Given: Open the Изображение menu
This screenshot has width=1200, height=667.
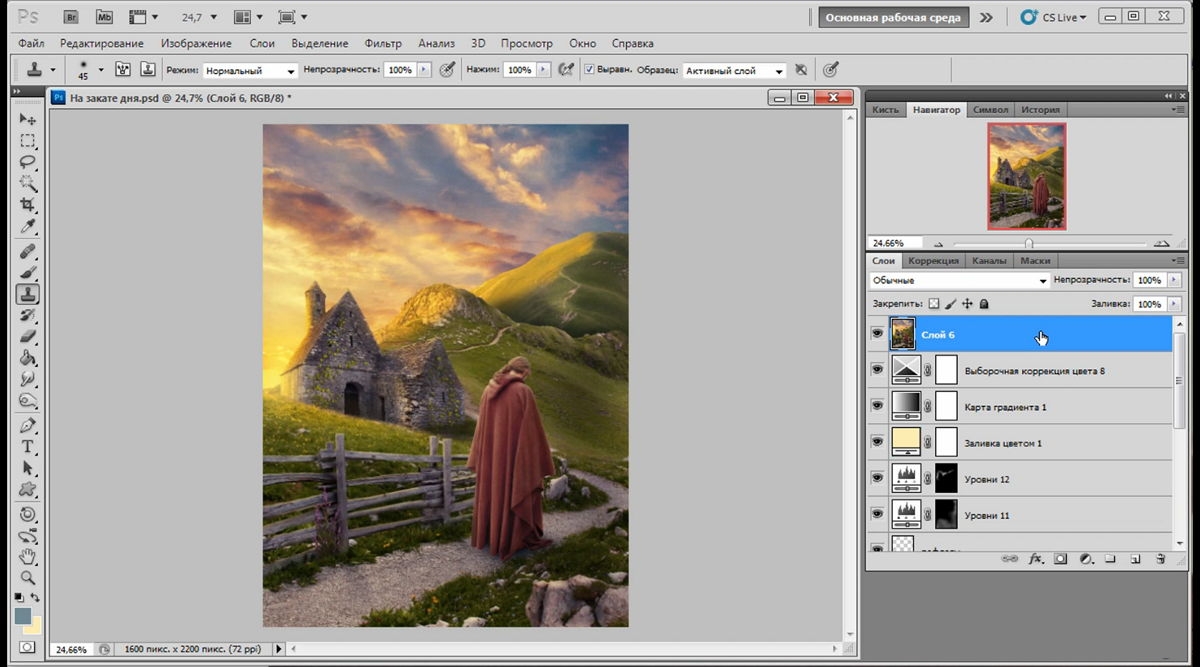Looking at the screenshot, I should pyautogui.click(x=196, y=43).
